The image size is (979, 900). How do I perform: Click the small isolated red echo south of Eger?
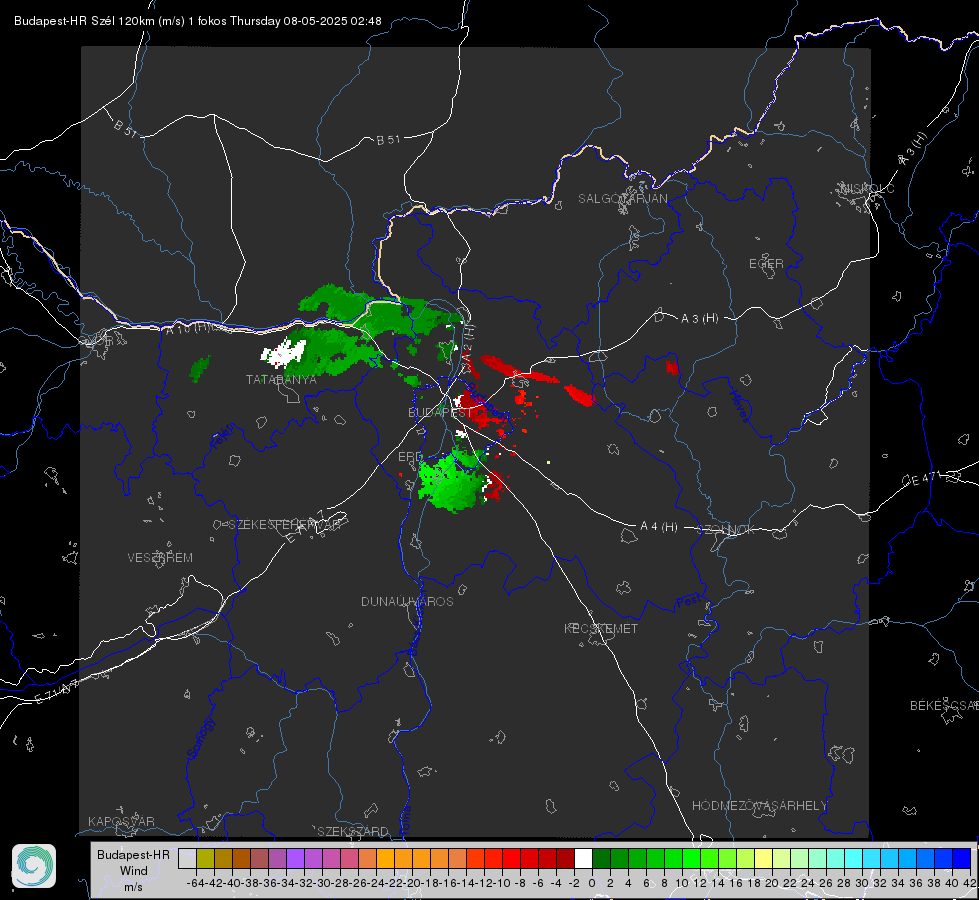pos(672,367)
